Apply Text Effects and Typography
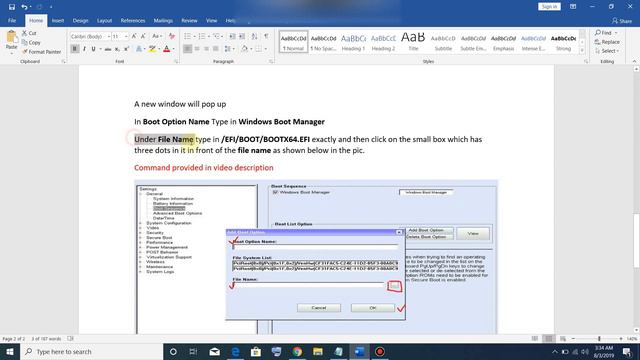The image size is (640, 360). pos(139,49)
